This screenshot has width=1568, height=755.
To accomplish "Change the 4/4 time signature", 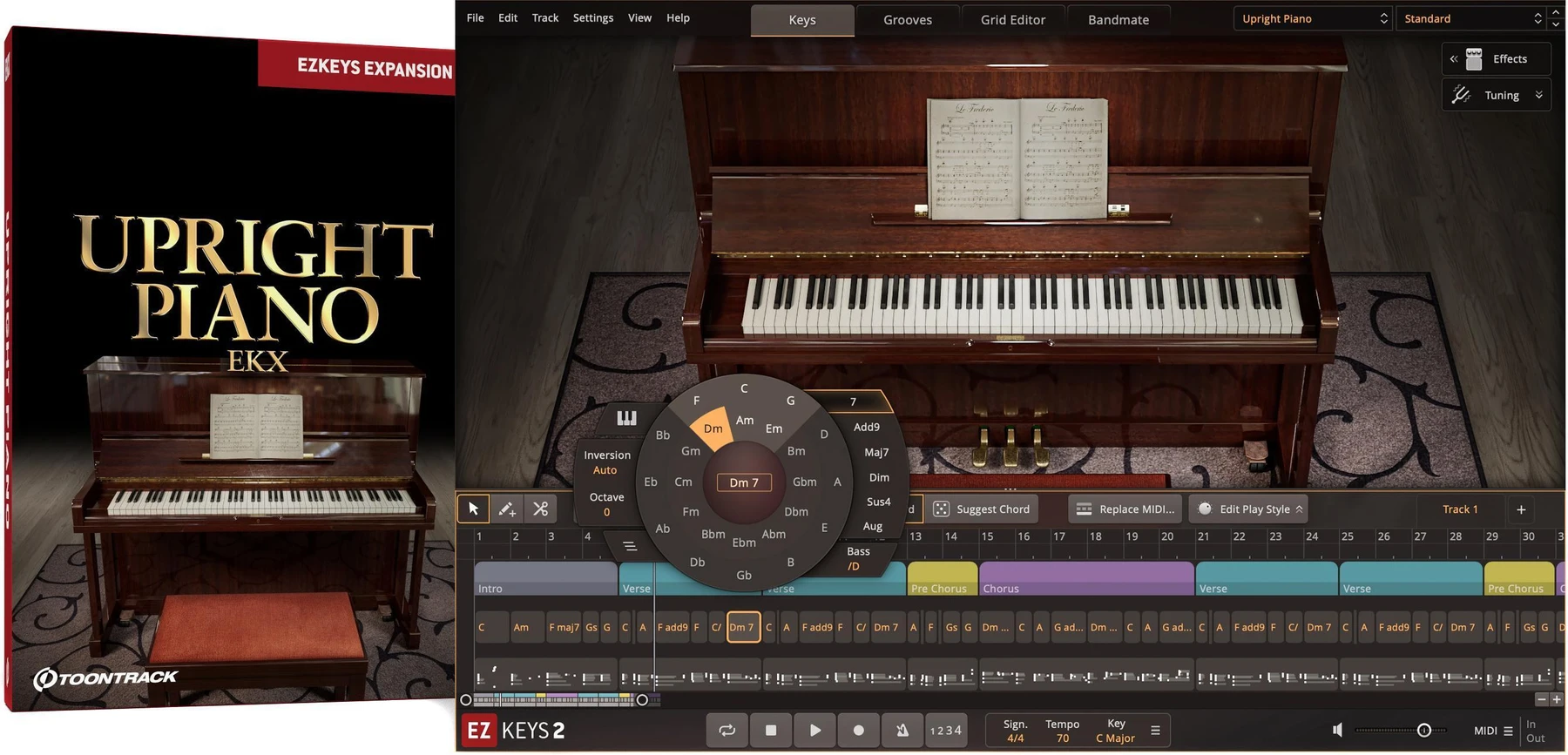I will coord(1015,738).
